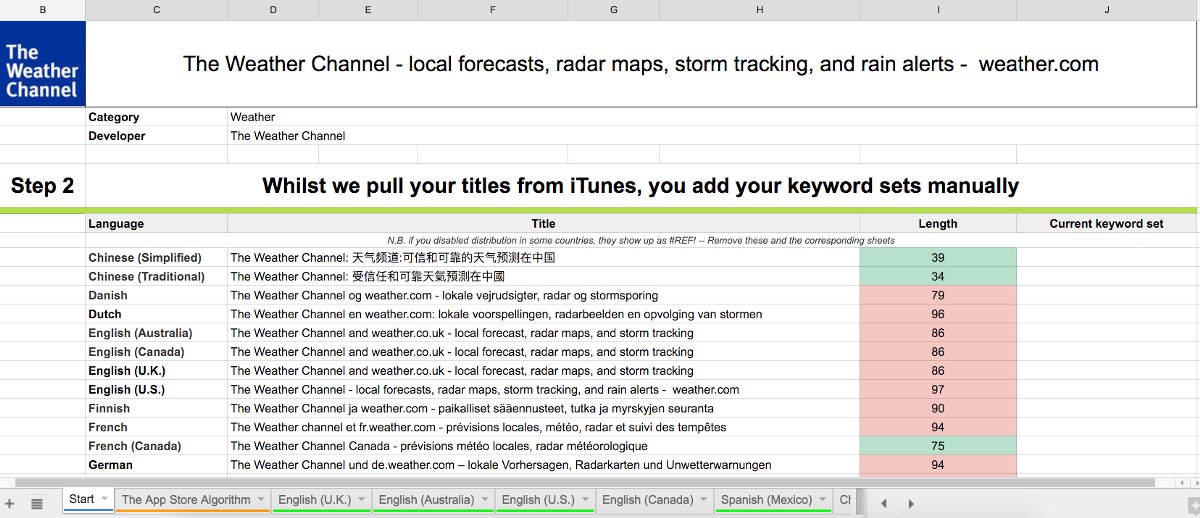Select the Danish language cell
The image size is (1200, 518).
tap(156, 296)
